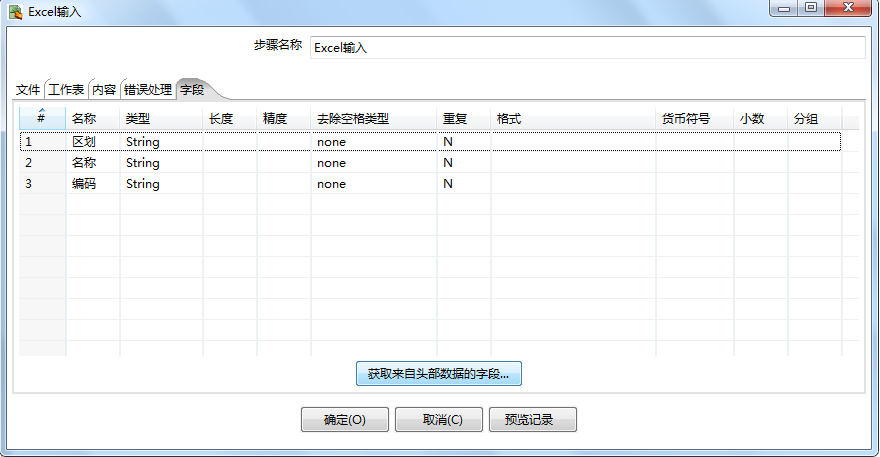
Task: Click the 格式 column header
Action: click(x=574, y=118)
